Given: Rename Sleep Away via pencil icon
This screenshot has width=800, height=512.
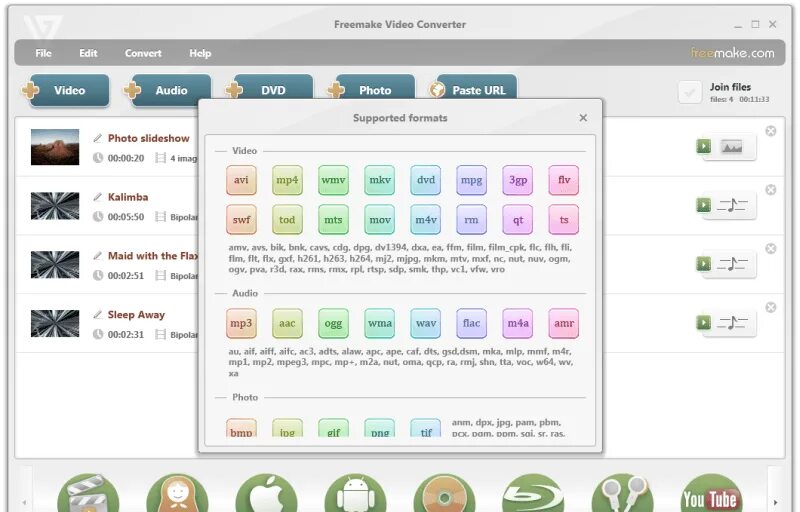Looking at the screenshot, I should coord(97,315).
